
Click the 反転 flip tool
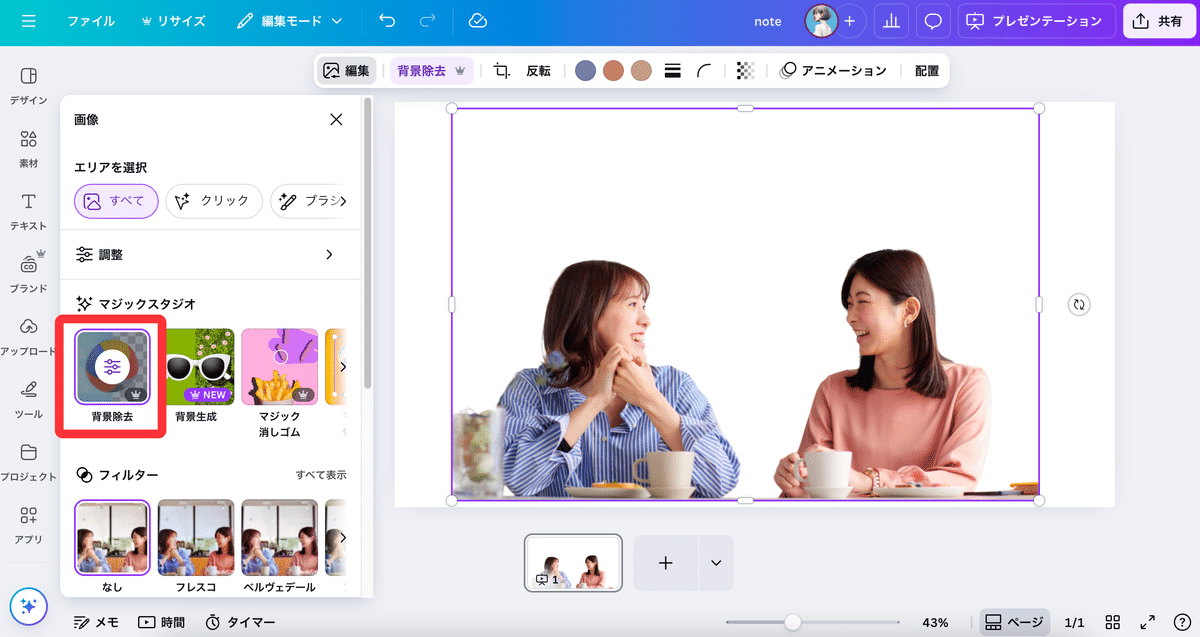point(538,70)
